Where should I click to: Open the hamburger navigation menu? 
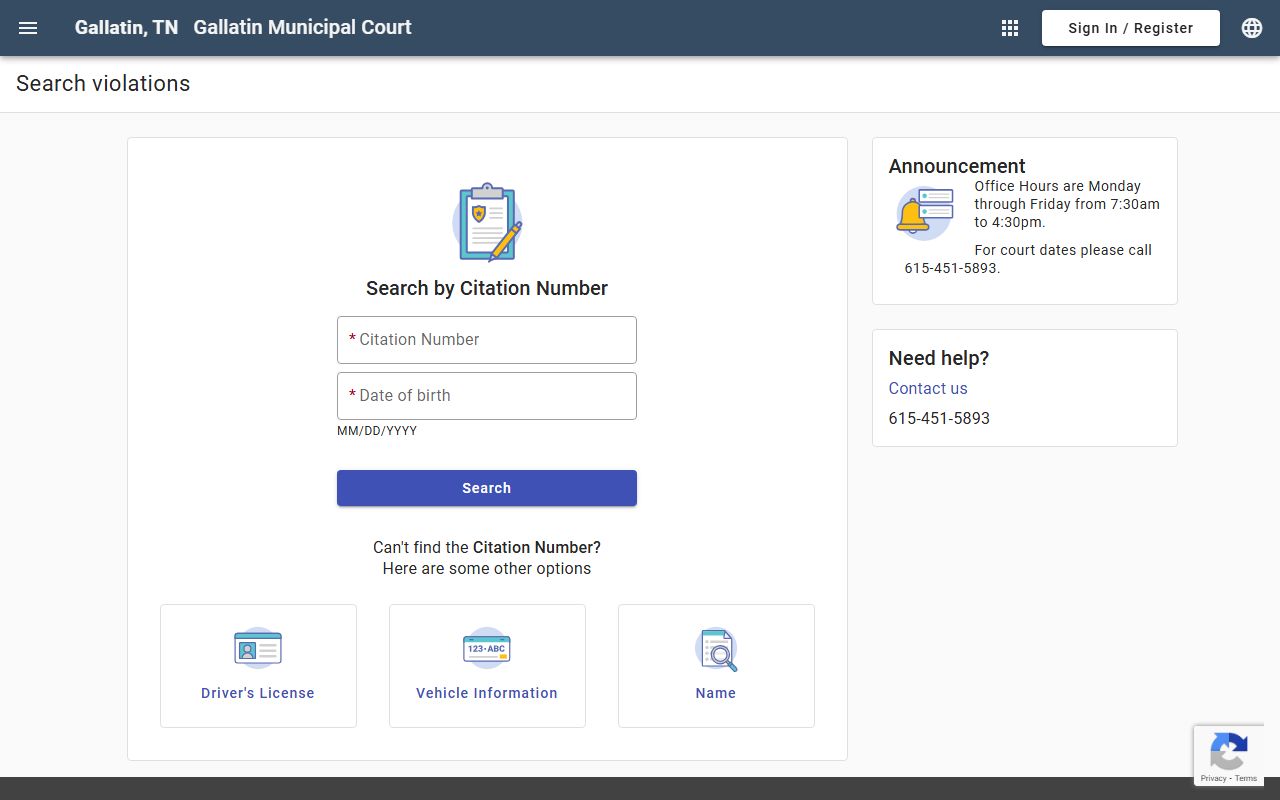[28, 28]
